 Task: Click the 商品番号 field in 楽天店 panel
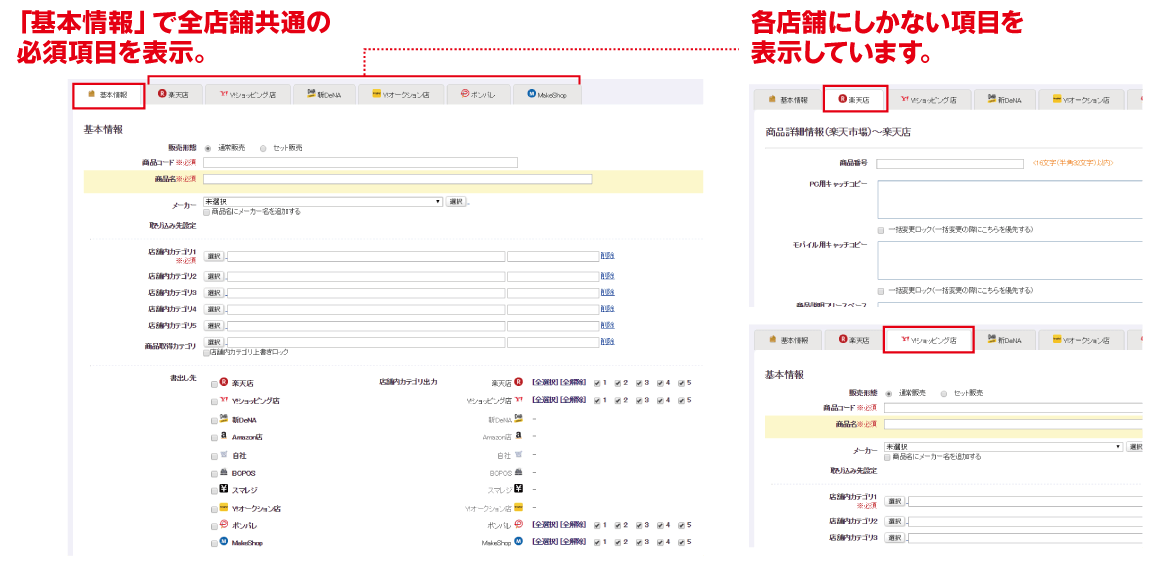click(950, 164)
